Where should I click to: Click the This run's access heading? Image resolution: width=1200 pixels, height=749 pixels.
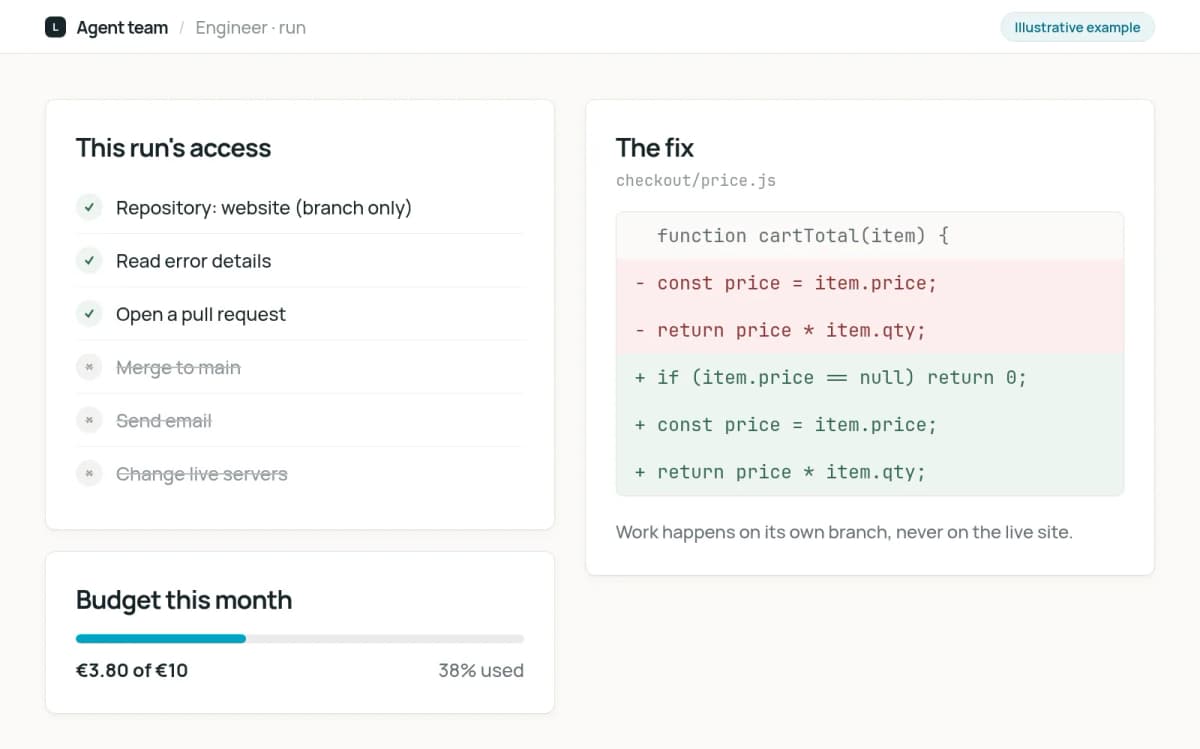click(174, 148)
